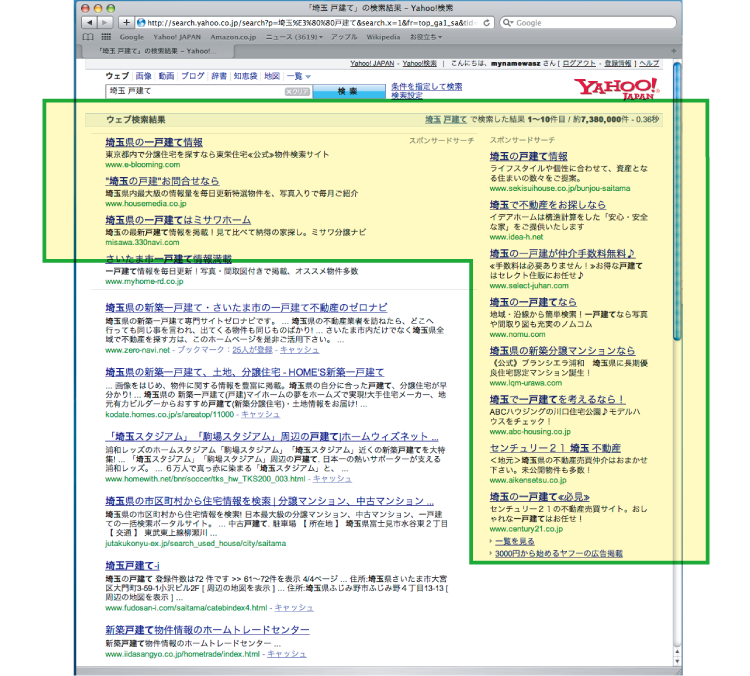Click the Safari forward arrow button
The width and height of the screenshot is (750, 676).
[104, 22]
